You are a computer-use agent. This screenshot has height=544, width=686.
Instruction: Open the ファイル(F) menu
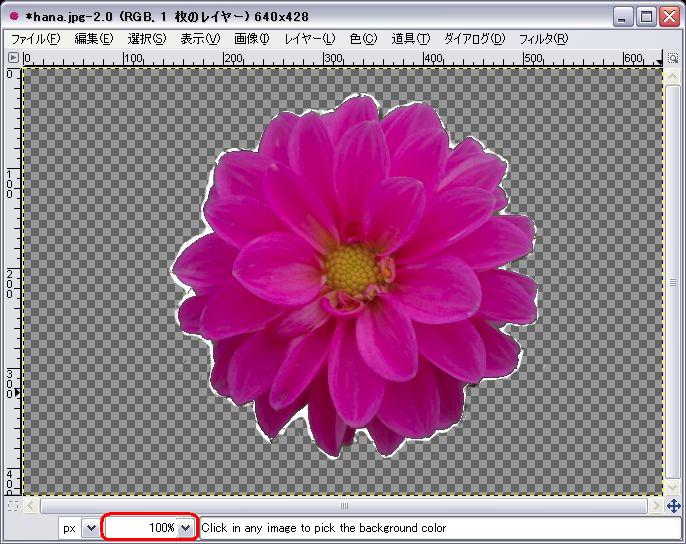(35, 39)
